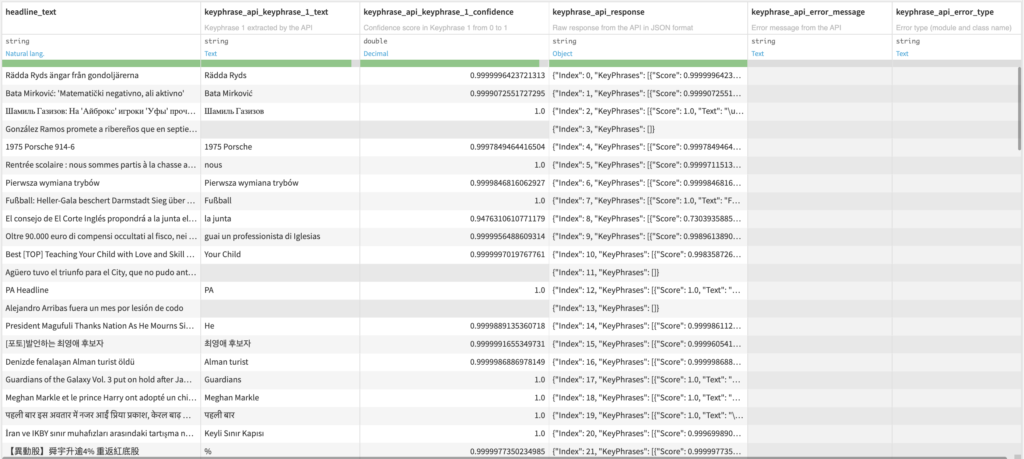Viewport: 1024px width, 459px height.
Task: Click the gray validity bar under error_message column
Action: [820, 63]
